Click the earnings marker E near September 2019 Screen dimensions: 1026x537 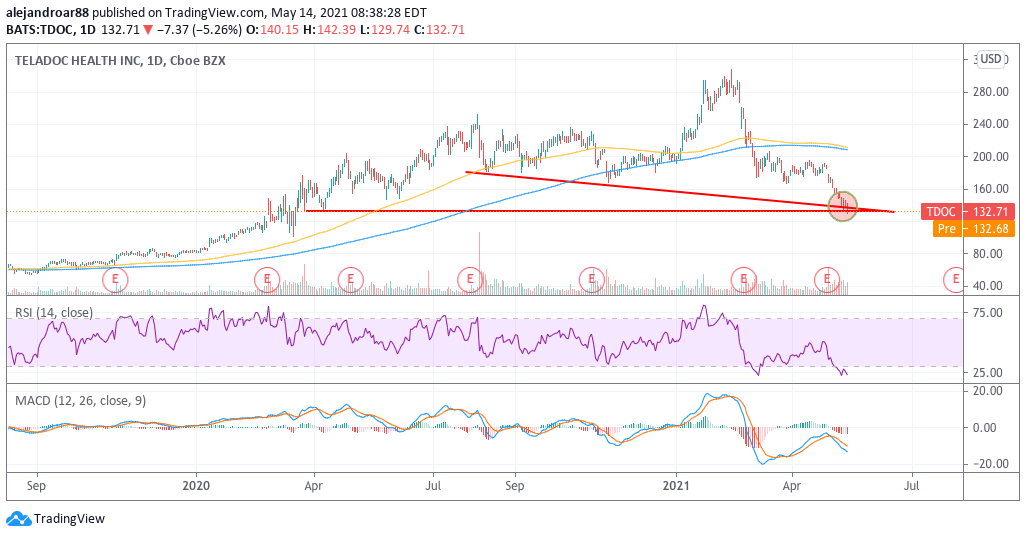[x=115, y=279]
